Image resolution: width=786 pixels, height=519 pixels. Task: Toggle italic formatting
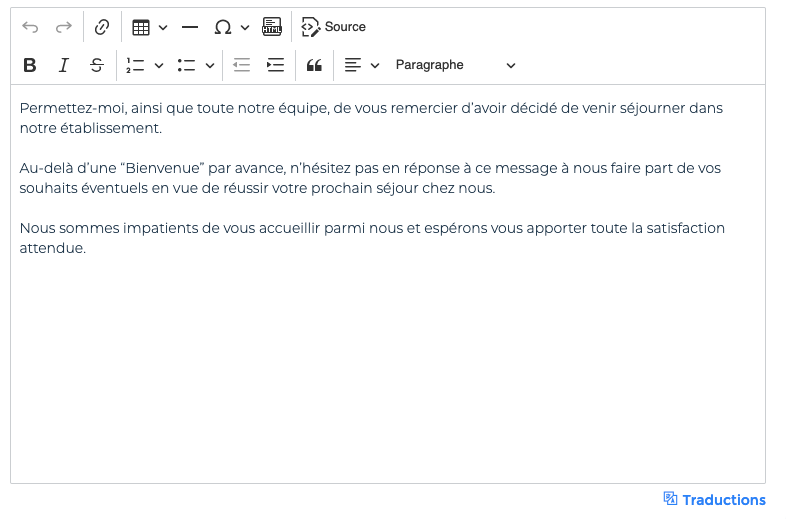click(64, 65)
